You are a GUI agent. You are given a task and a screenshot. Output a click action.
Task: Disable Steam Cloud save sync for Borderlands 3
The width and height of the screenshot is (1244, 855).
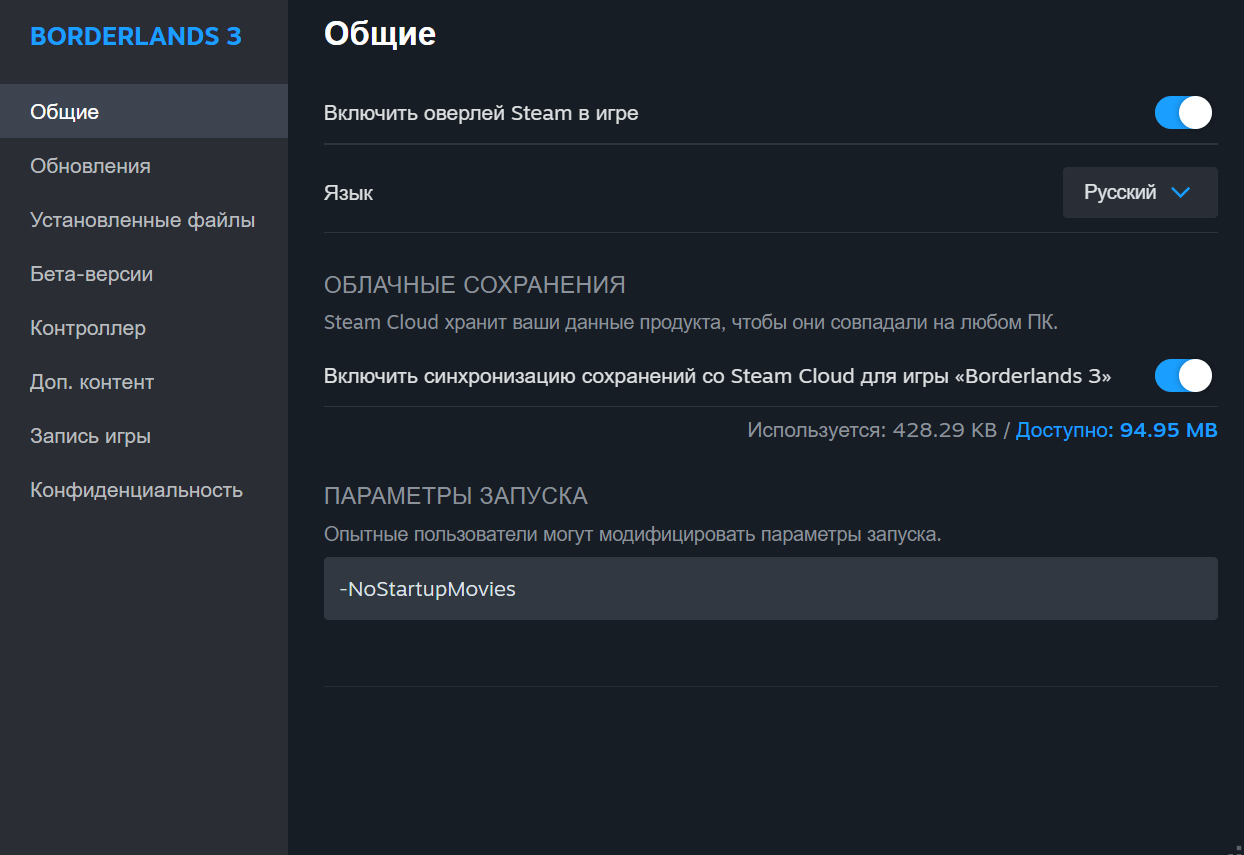[x=1183, y=376]
